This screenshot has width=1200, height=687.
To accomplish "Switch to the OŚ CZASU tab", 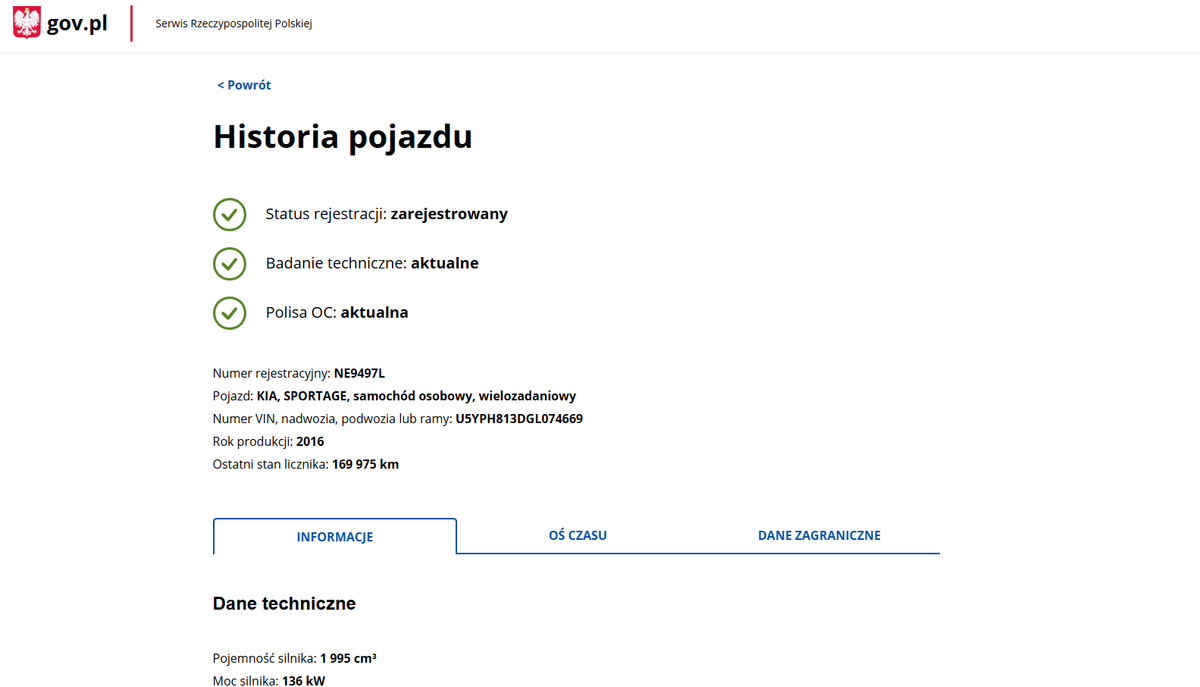I will pyautogui.click(x=577, y=535).
